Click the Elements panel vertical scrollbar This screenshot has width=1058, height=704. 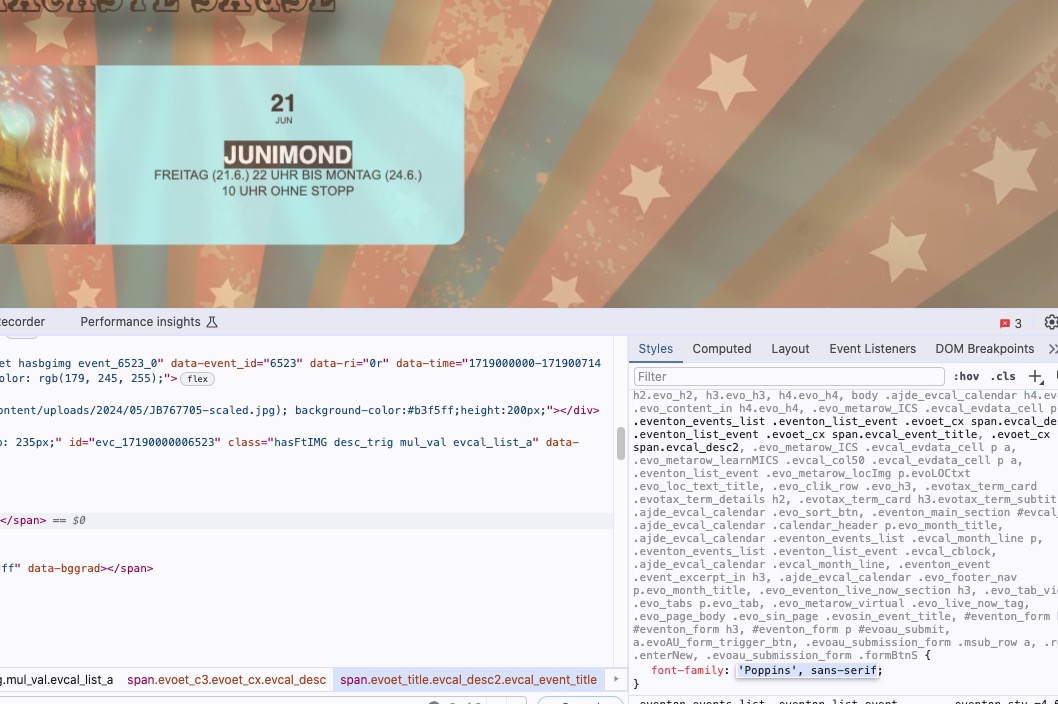(x=621, y=444)
